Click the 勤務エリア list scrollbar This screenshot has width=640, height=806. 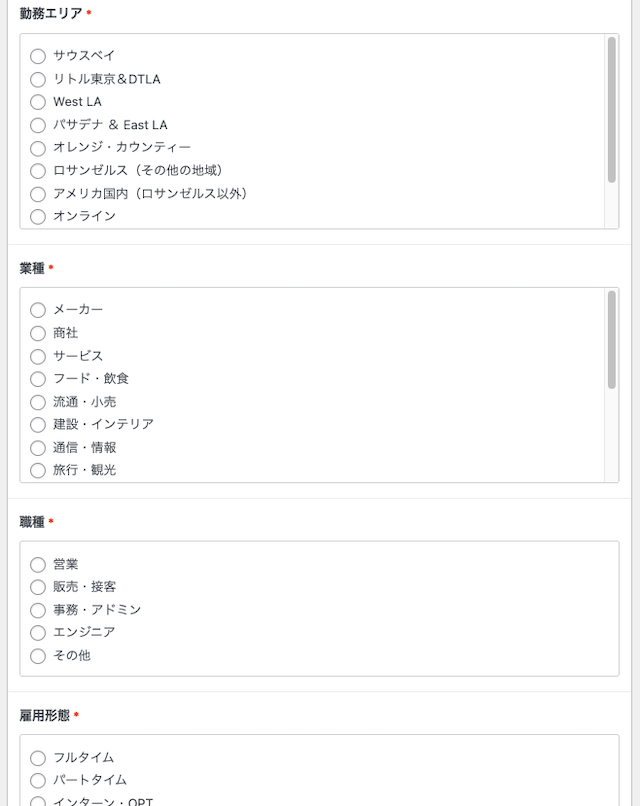tap(611, 132)
